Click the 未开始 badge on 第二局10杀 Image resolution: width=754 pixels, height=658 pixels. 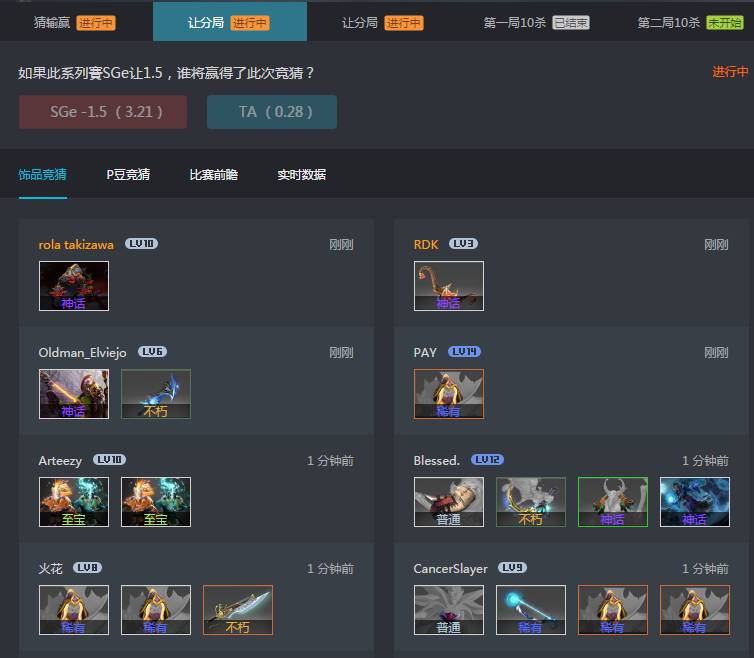point(725,23)
